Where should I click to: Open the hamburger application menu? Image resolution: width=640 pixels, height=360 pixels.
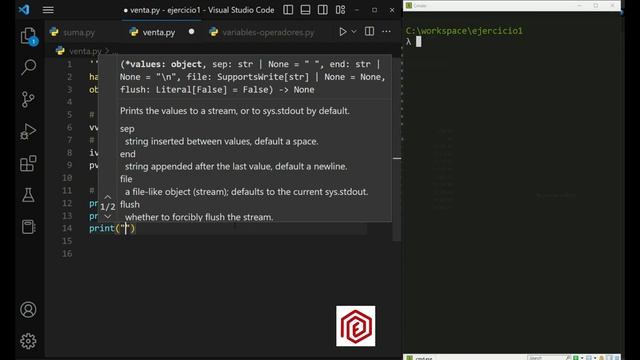coord(48,10)
